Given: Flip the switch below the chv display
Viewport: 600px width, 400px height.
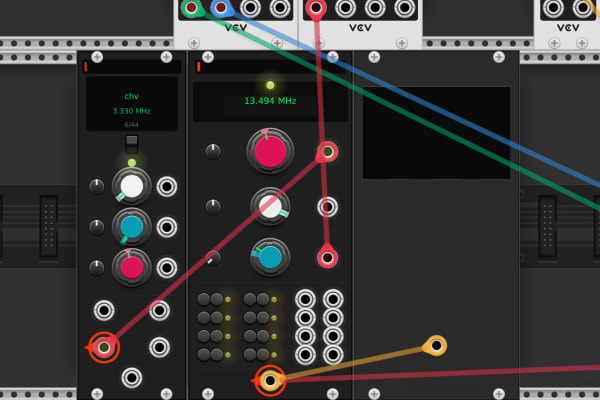Looking at the screenshot, I should pyautogui.click(x=132, y=144).
